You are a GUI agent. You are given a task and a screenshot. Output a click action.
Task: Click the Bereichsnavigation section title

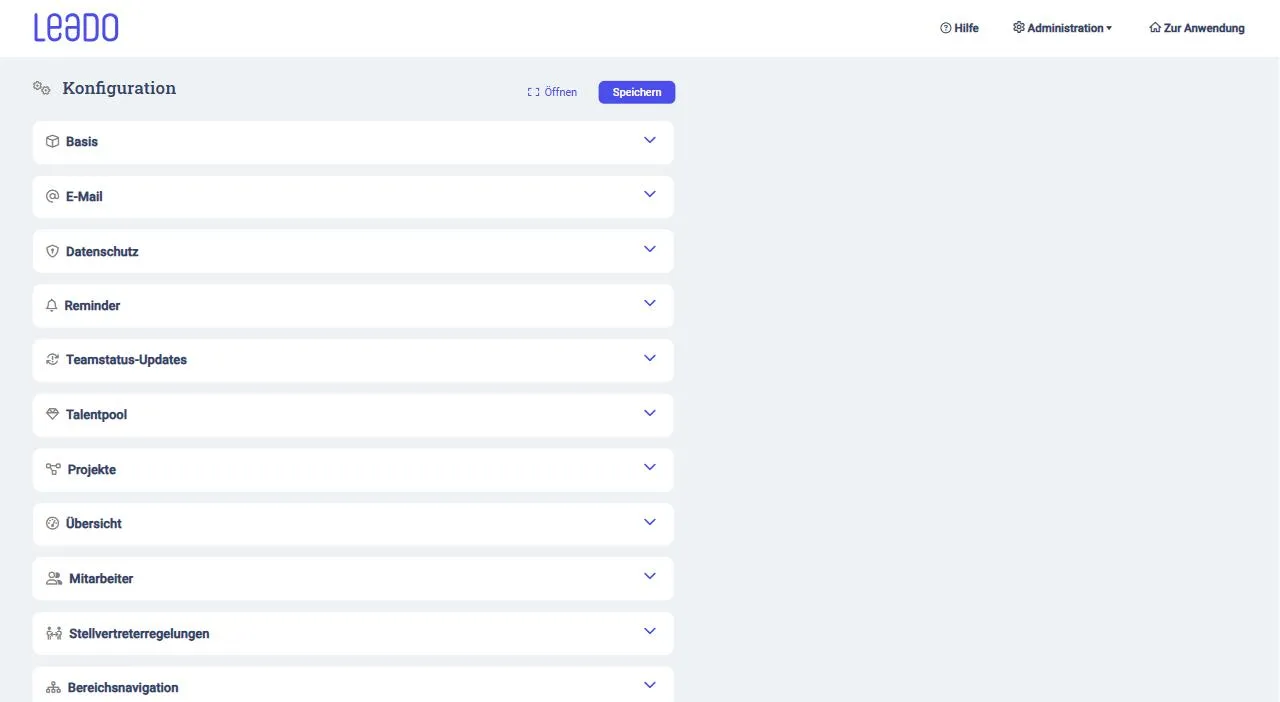click(123, 688)
